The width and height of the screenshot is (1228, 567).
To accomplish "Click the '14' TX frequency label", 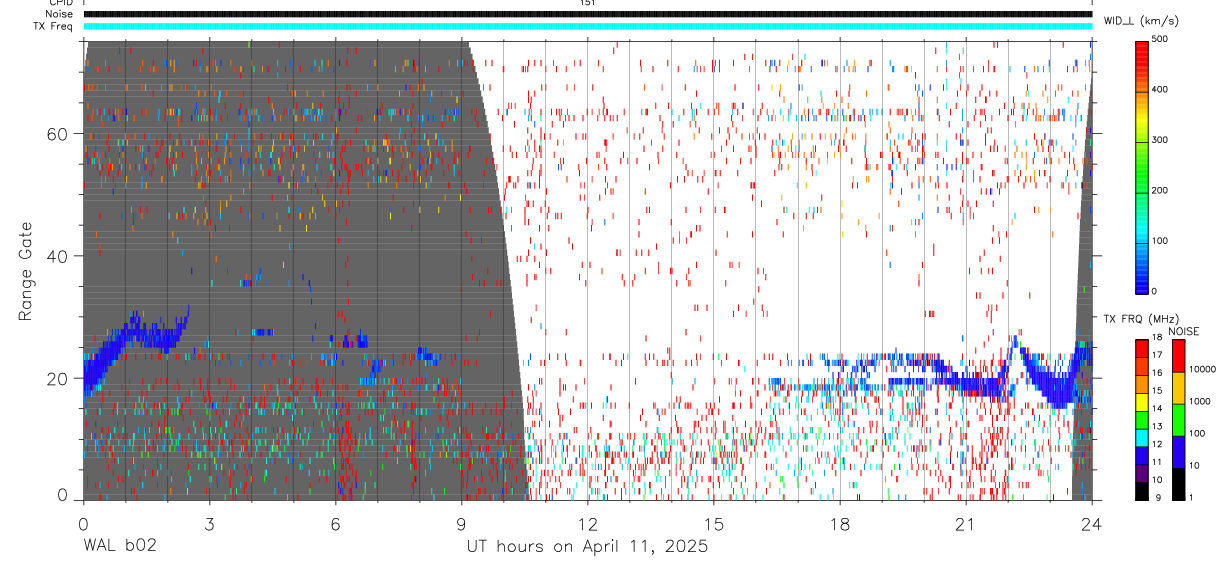I will point(1159,409).
